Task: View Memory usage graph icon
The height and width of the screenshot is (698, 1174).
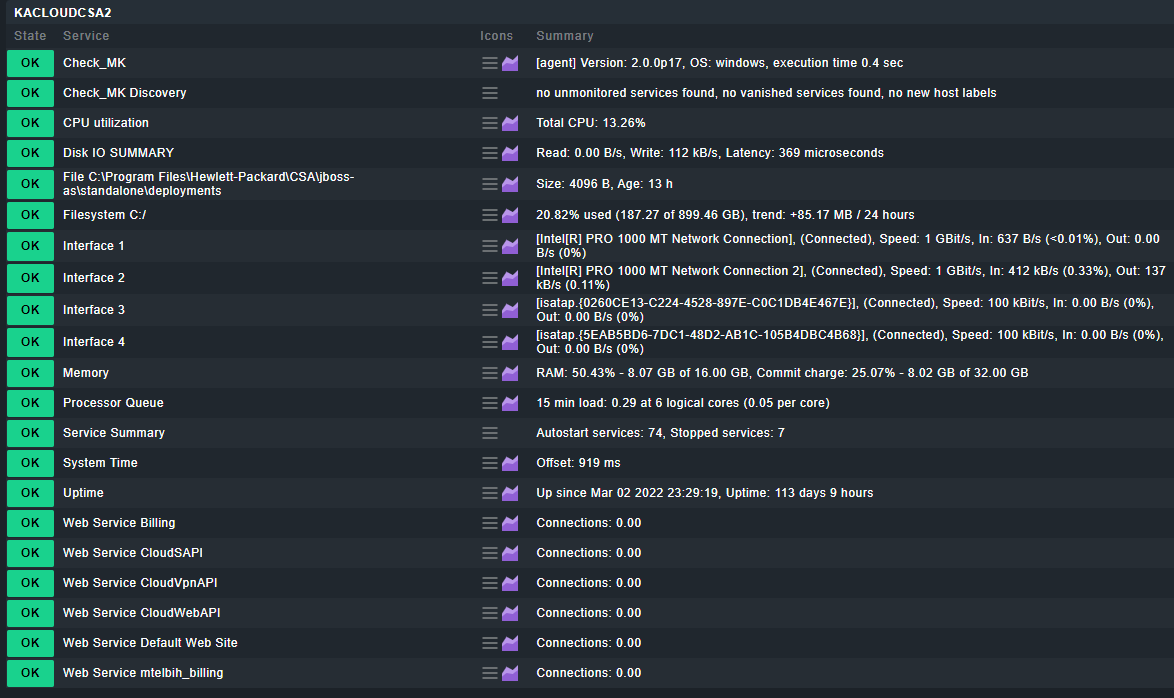Action: (510, 373)
